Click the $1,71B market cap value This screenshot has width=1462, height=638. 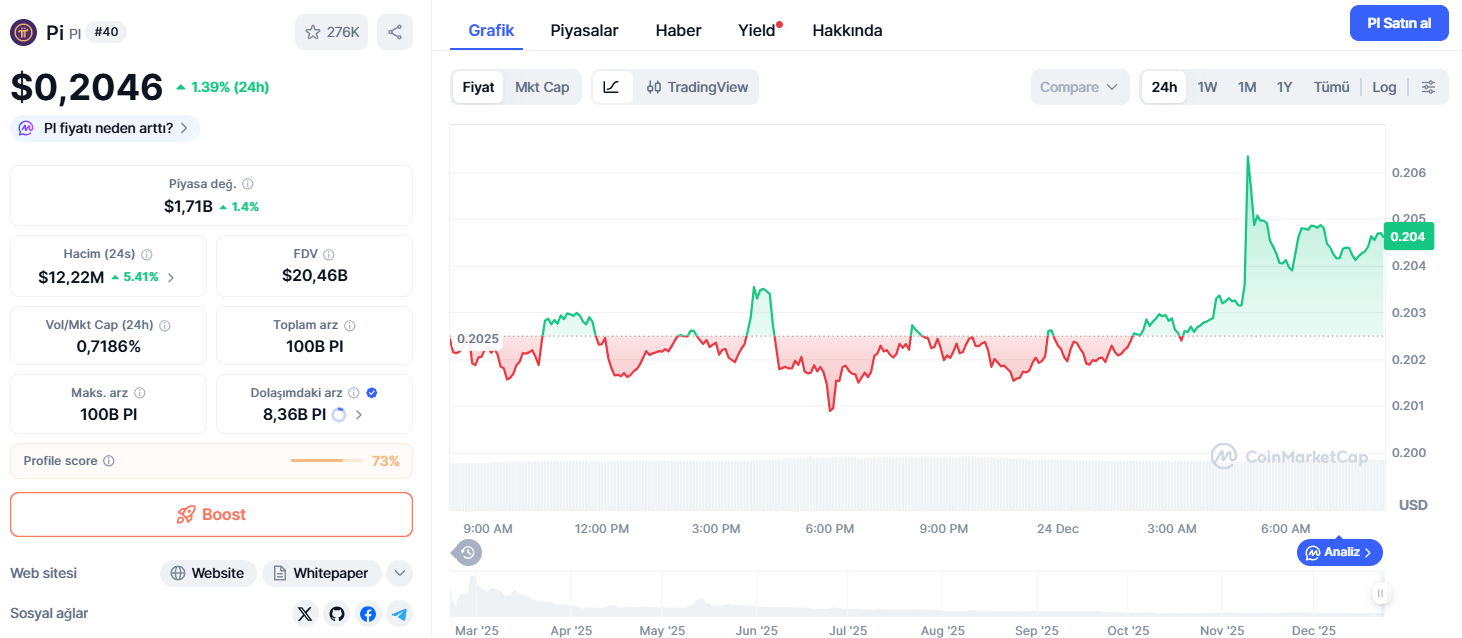[188, 206]
